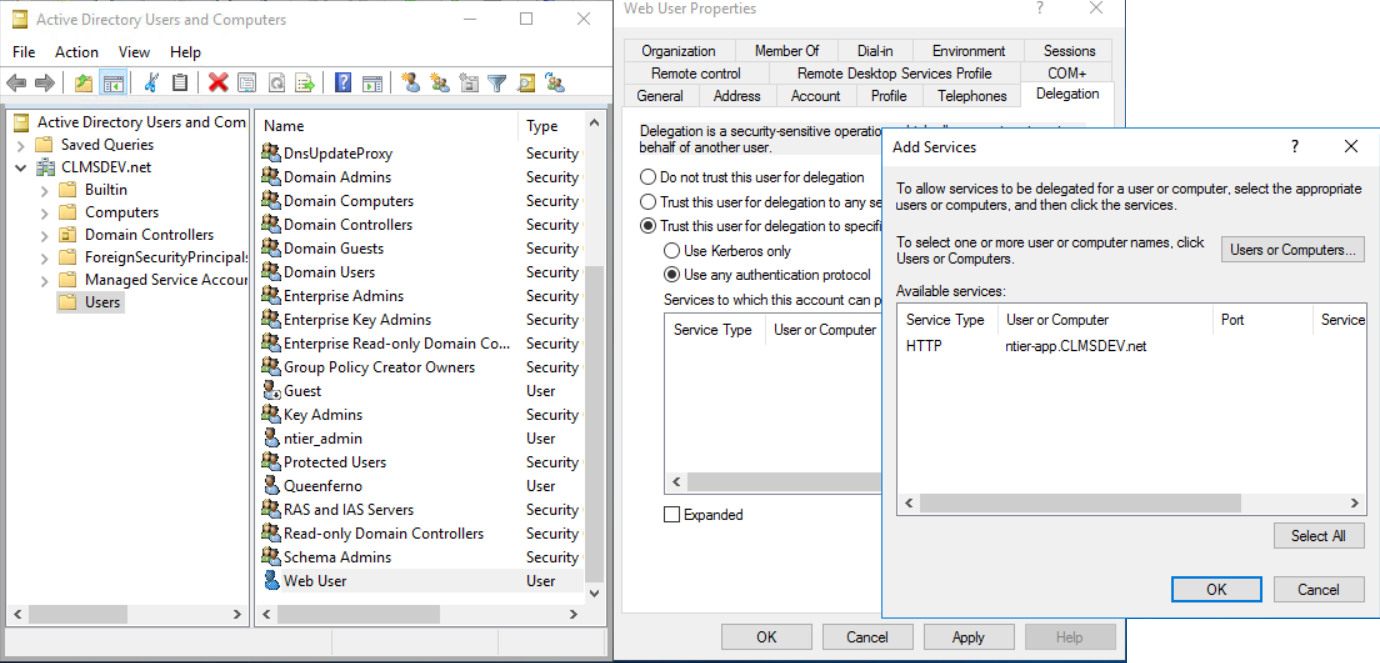Collapse the CLMSDEV.net domain node

click(x=21, y=168)
